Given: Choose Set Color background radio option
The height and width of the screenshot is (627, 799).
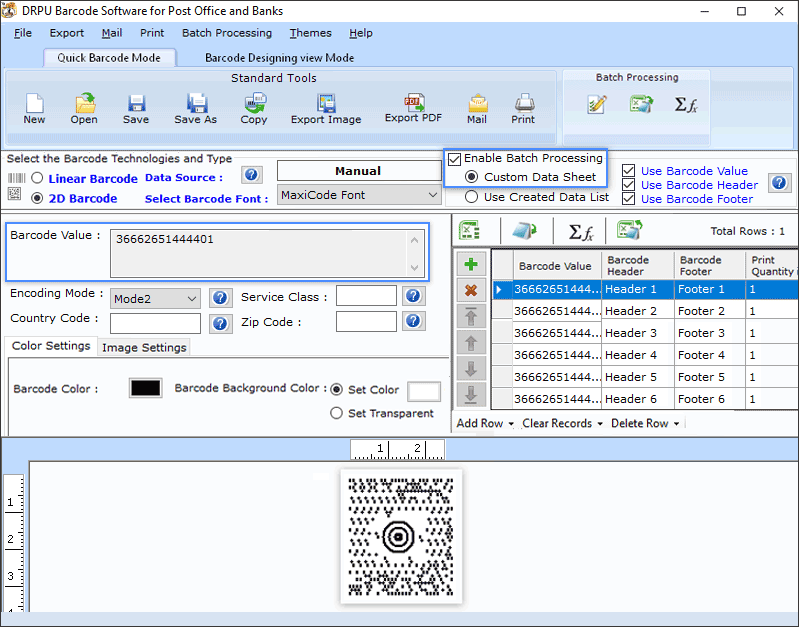Looking at the screenshot, I should 336,389.
